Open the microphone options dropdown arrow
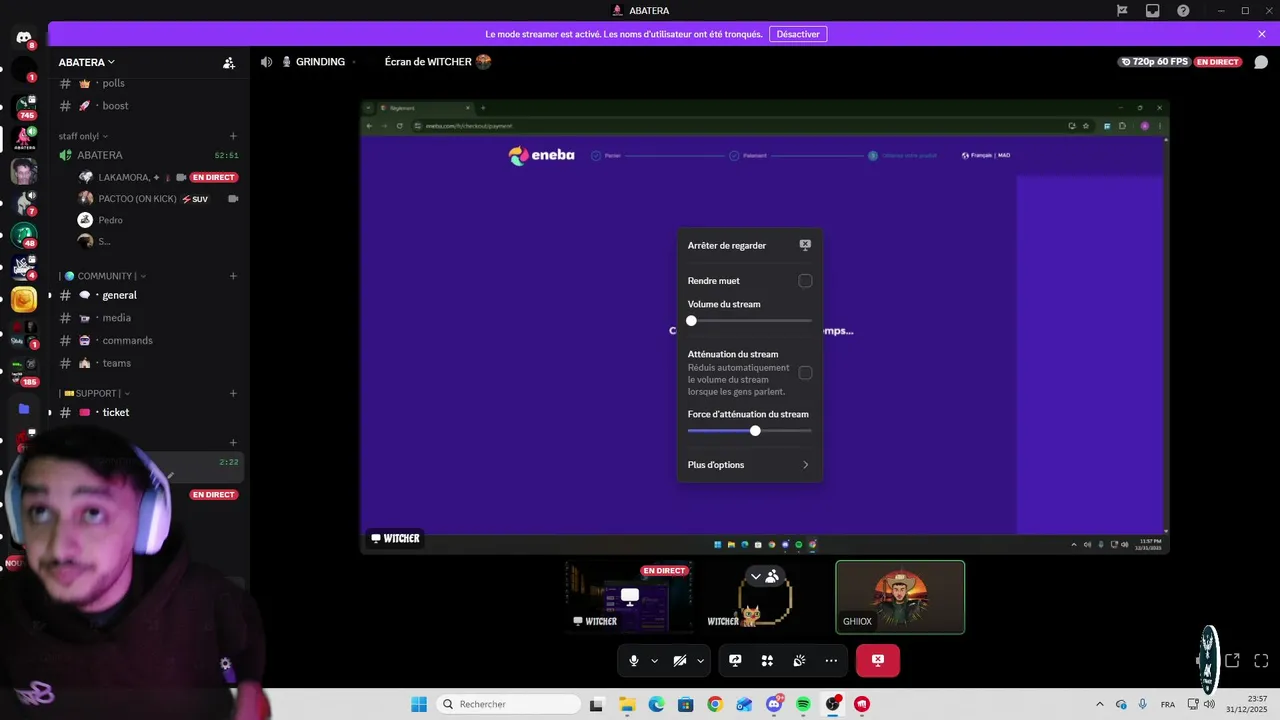The width and height of the screenshot is (1280, 720). pos(654,661)
